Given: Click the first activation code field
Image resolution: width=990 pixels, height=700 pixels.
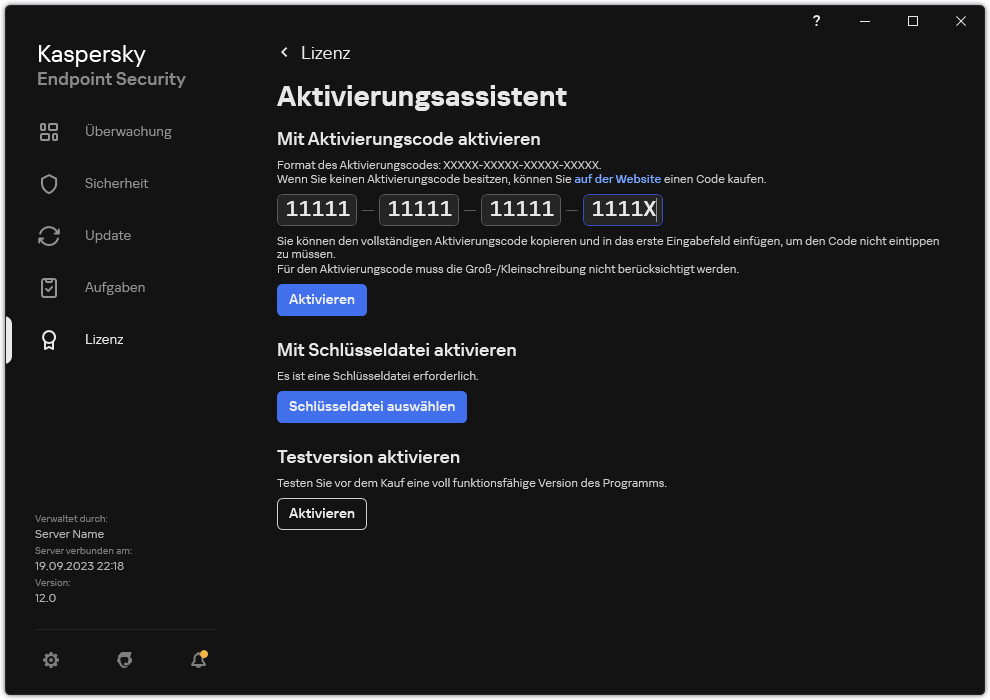Looking at the screenshot, I should click(316, 209).
